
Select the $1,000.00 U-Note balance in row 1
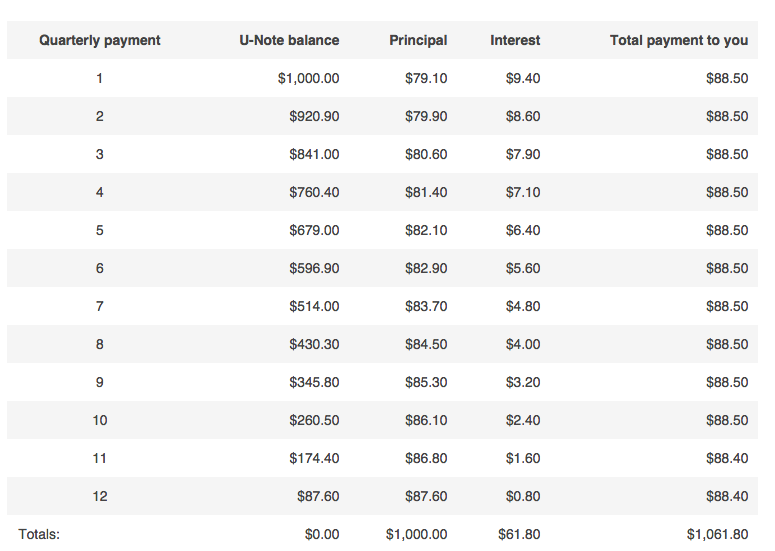308,78
